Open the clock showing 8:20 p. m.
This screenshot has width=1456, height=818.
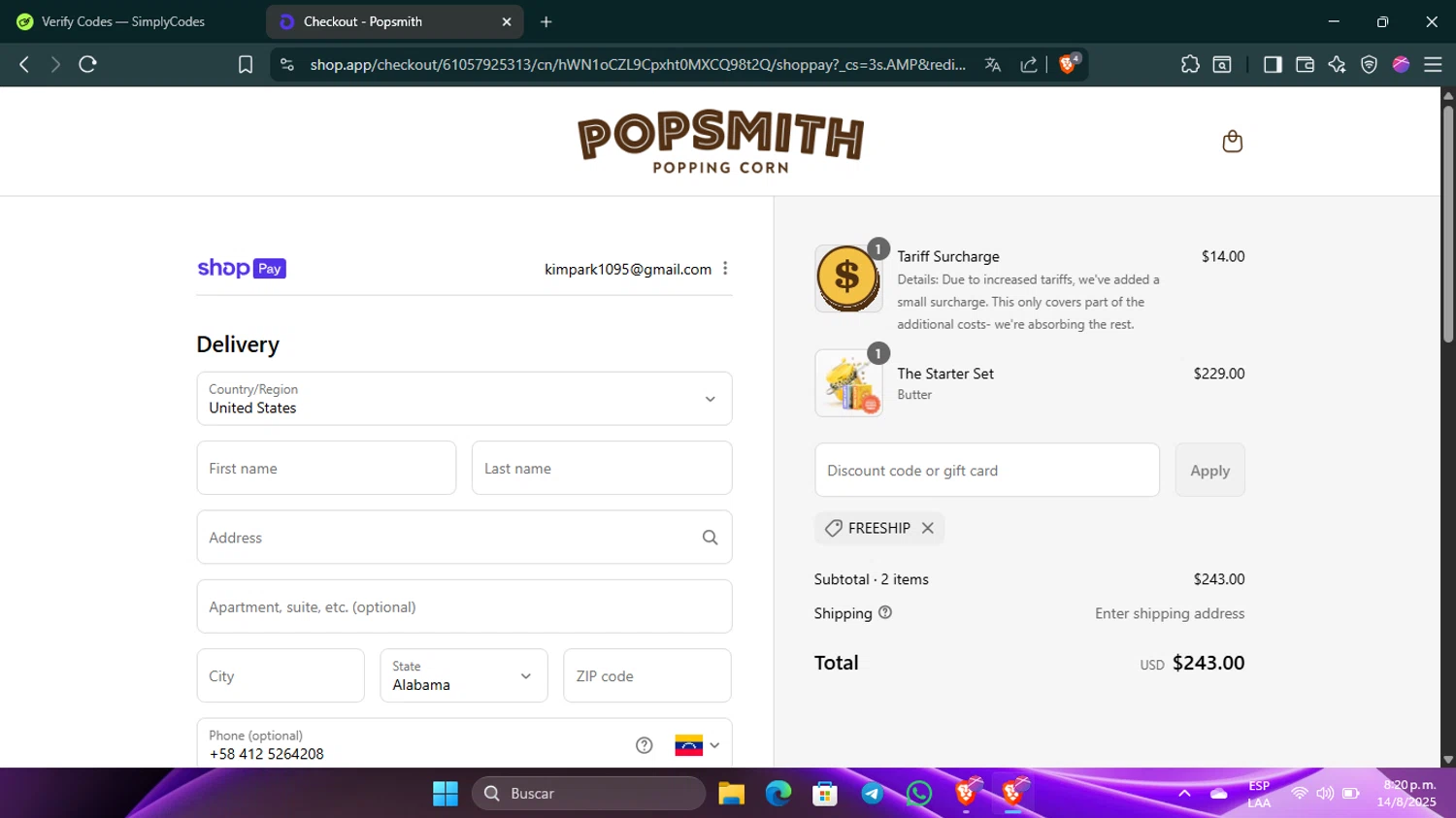tap(1406, 794)
